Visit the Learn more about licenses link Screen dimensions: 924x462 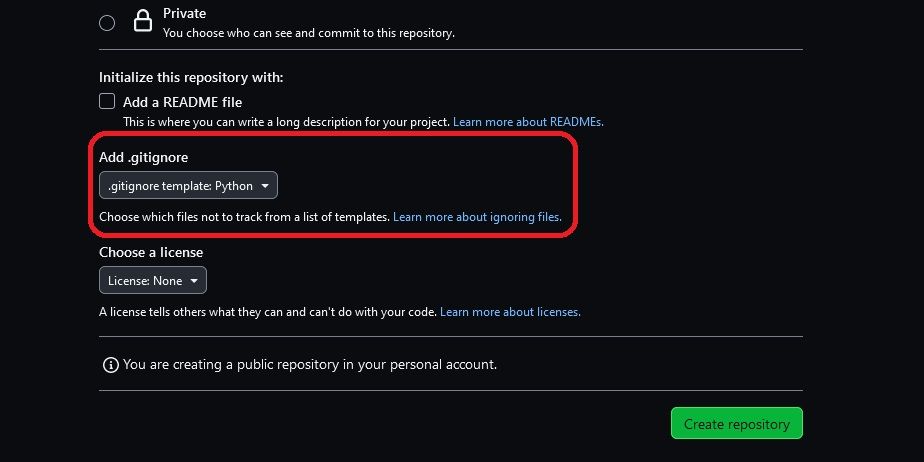(510, 312)
